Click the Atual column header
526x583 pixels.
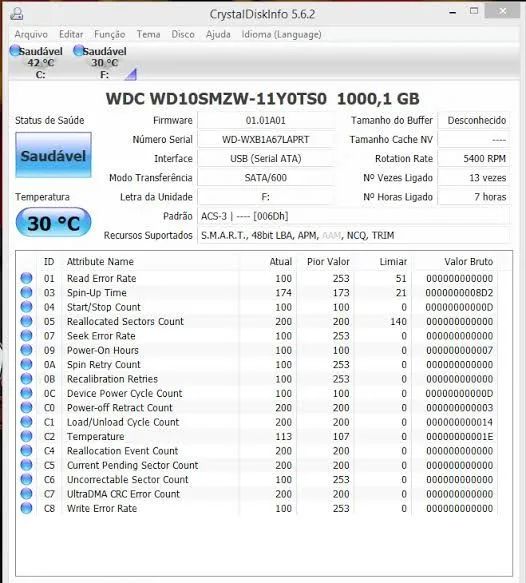pos(281,262)
